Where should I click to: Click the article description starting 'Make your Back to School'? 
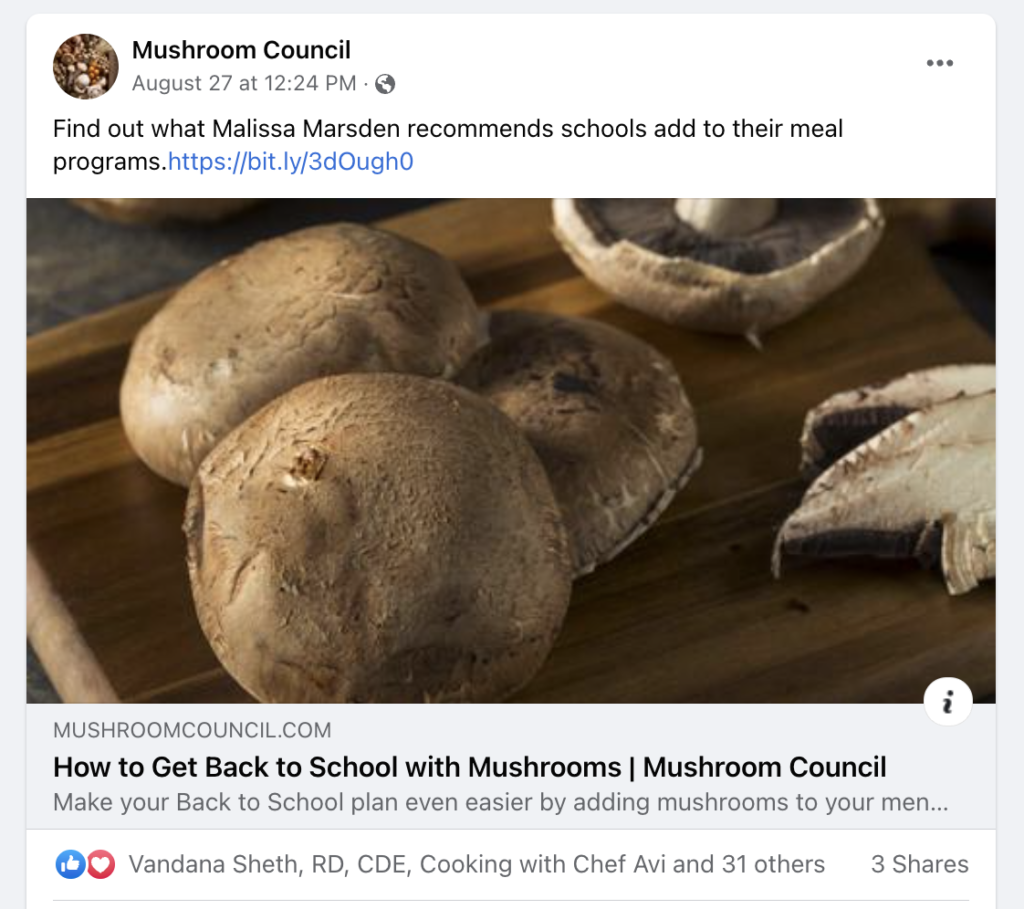click(500, 802)
